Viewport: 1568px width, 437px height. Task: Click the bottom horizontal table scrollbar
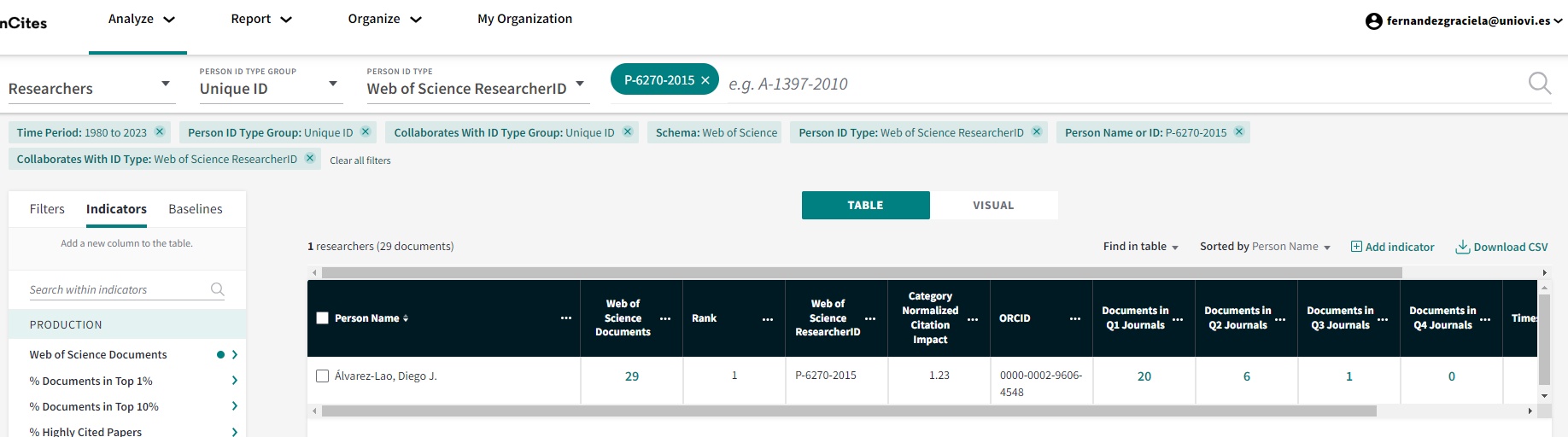coord(848,411)
